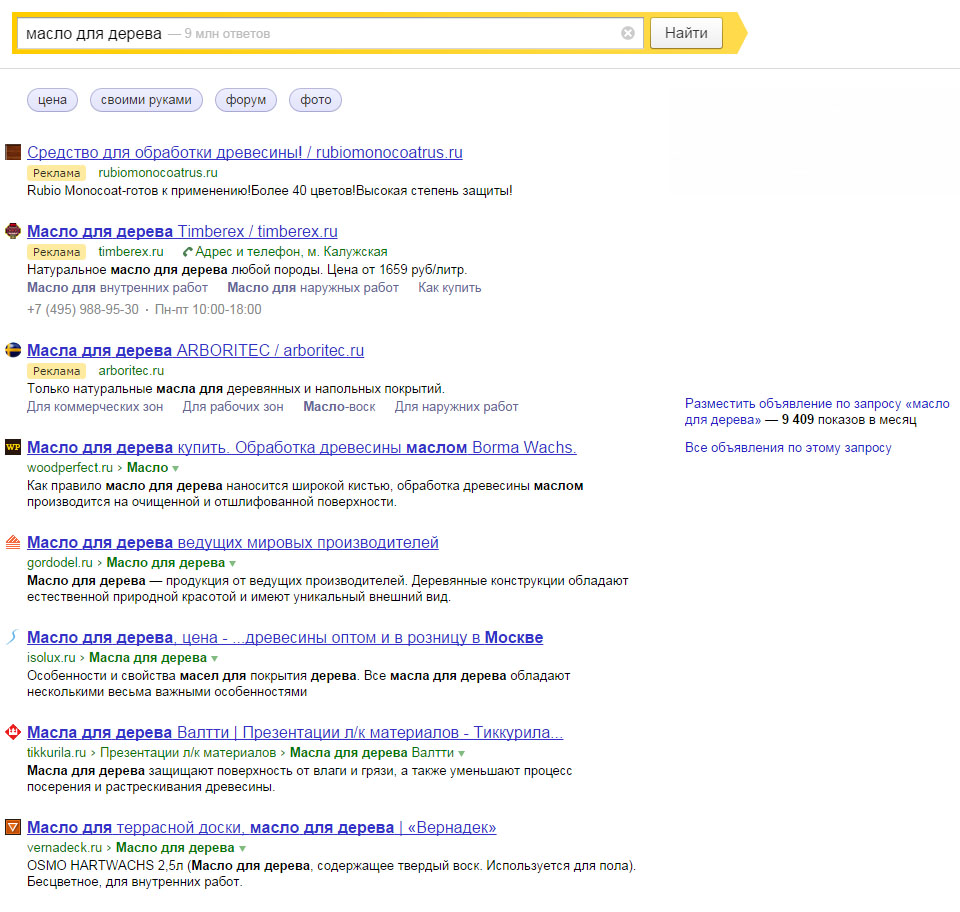Screen dimensions: 960x912
Task: Open the 'Масло-воск' sitelink
Action: click(x=340, y=406)
